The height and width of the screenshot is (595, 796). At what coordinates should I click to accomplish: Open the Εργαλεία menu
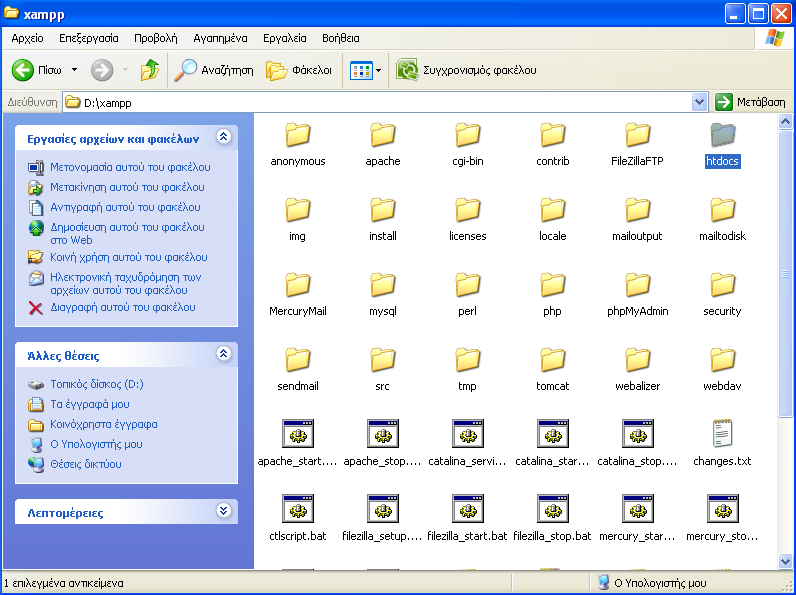285,38
